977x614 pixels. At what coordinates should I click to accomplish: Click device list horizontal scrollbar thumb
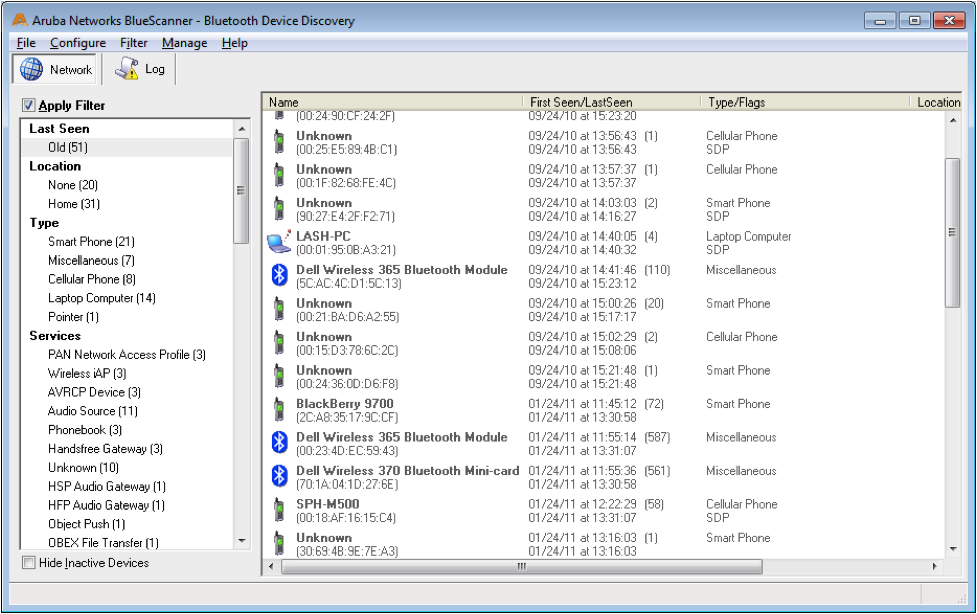(522, 567)
